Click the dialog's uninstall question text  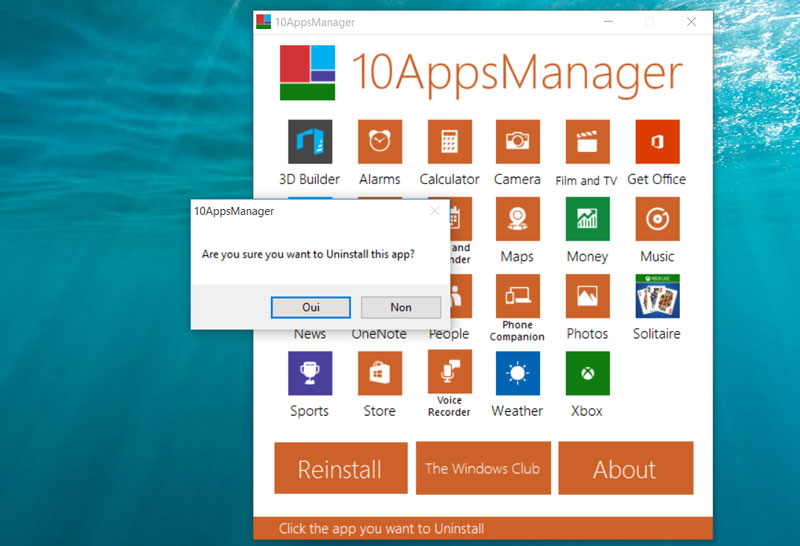[x=308, y=254]
